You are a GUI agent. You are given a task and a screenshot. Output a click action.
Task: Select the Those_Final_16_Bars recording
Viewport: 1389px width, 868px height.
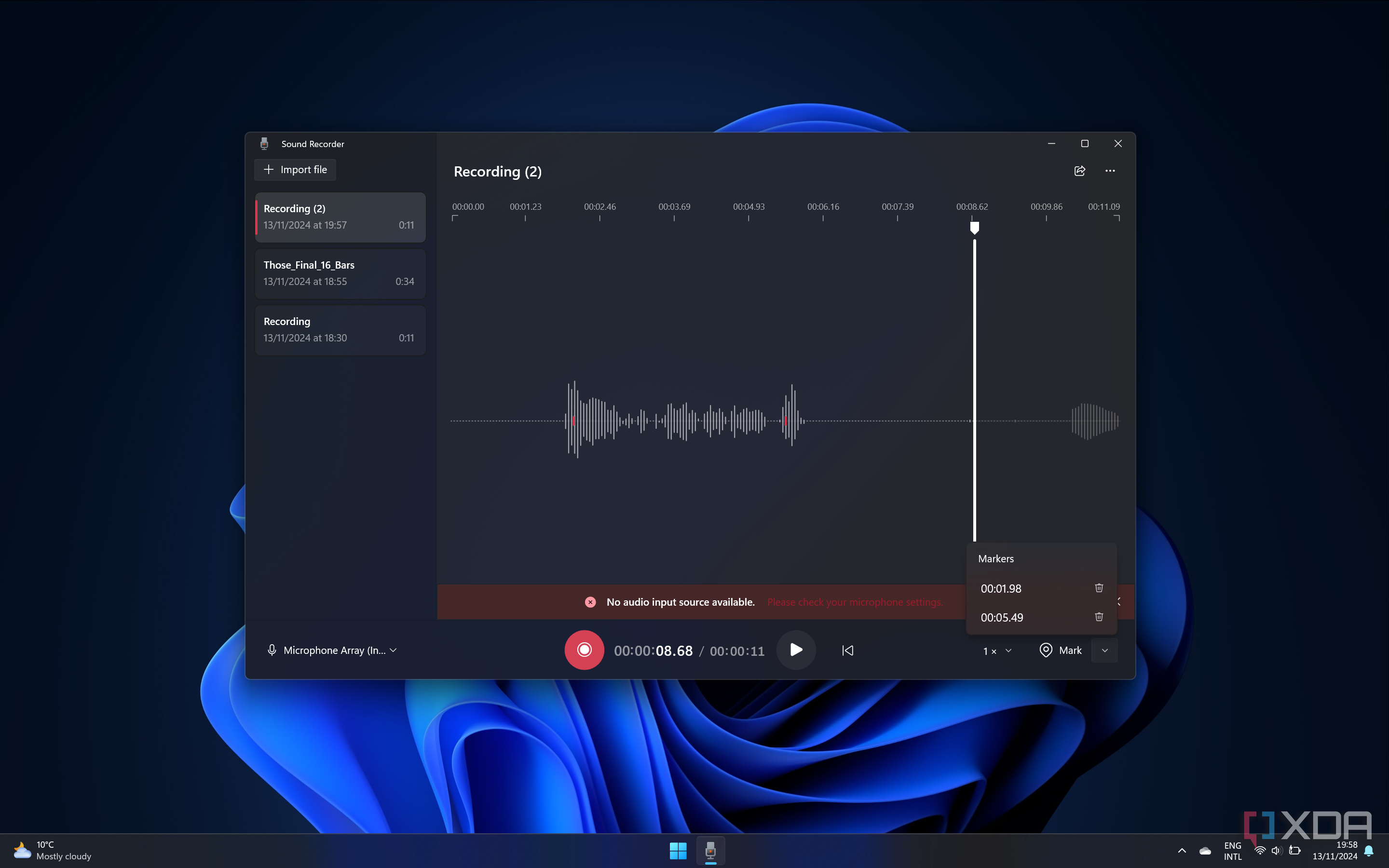(x=340, y=273)
